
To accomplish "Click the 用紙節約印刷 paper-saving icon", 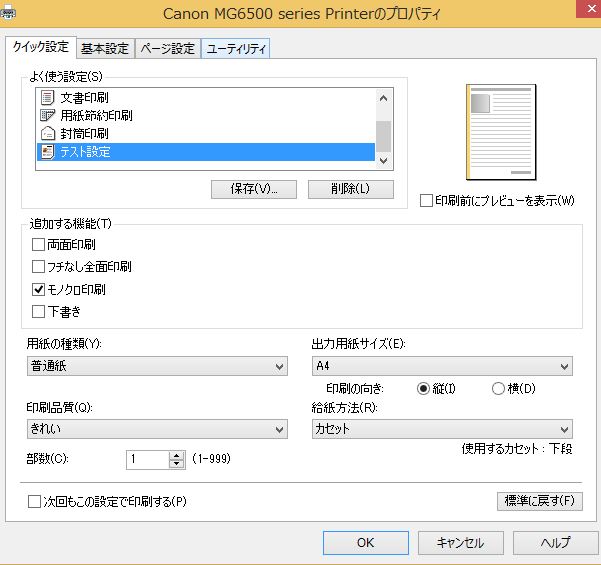I will (x=48, y=115).
